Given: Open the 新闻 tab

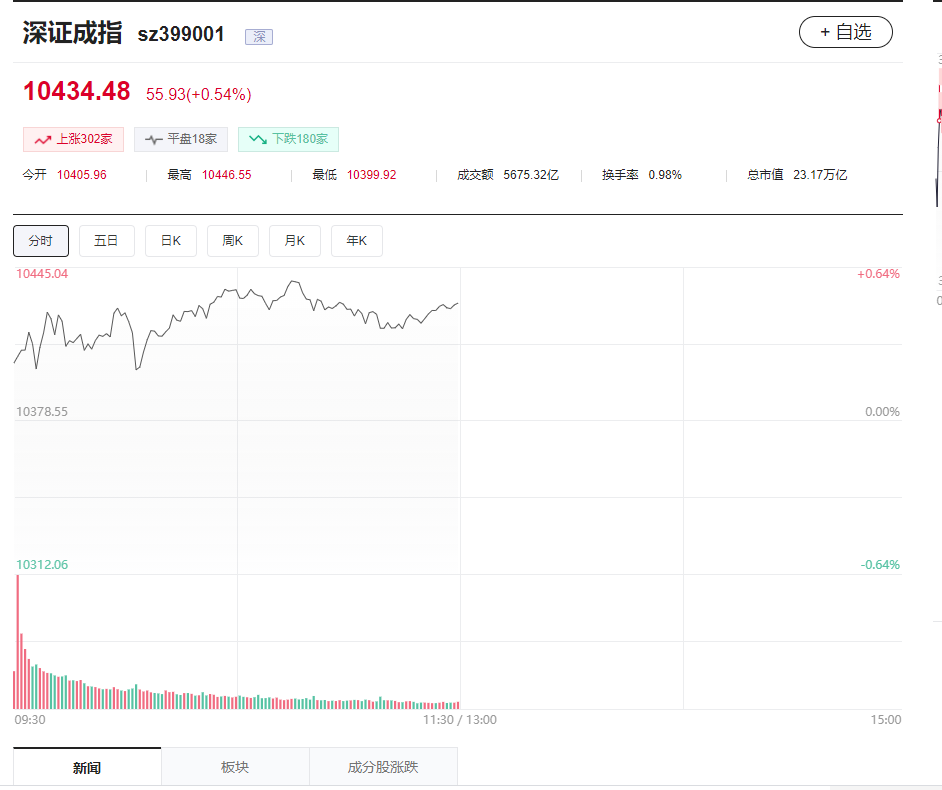Looking at the screenshot, I should pyautogui.click(x=87, y=767).
